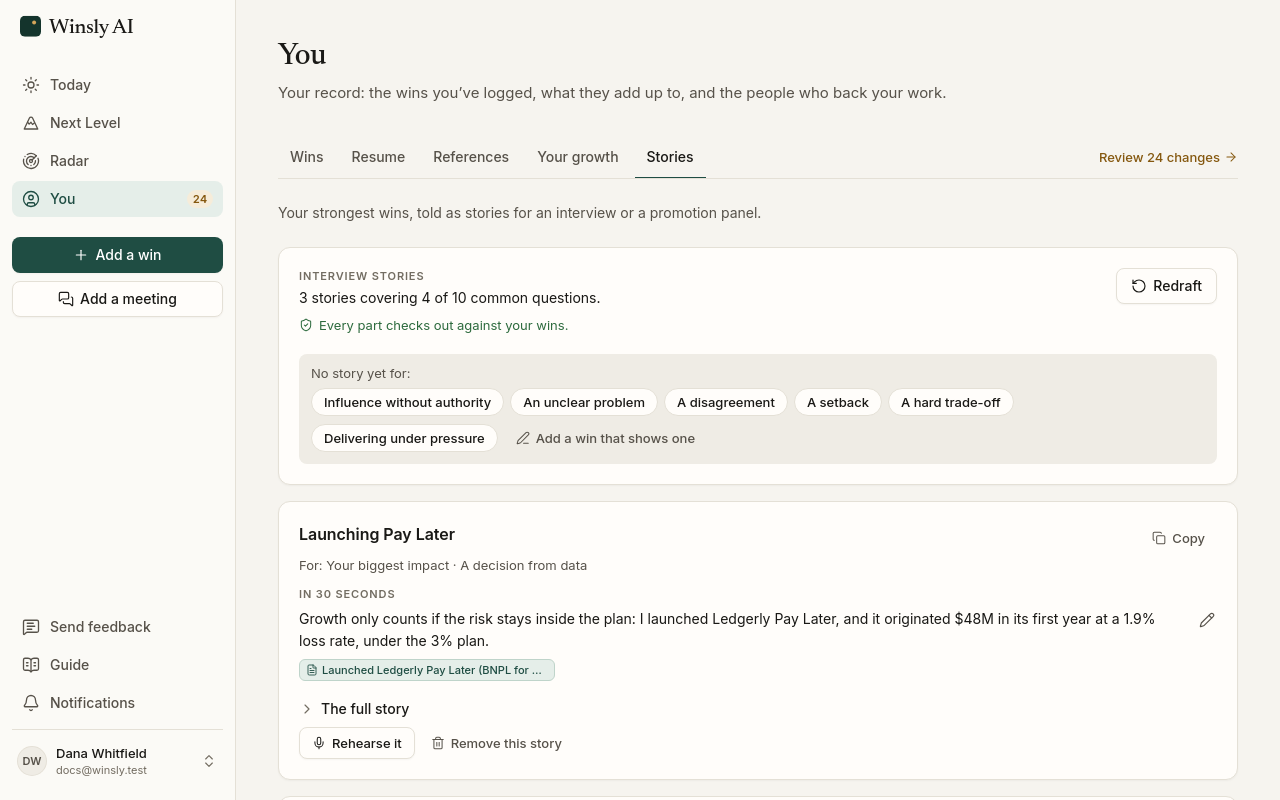Expand the Dana Whitfield account switcher
Screen dimensions: 1280x800
point(117,761)
